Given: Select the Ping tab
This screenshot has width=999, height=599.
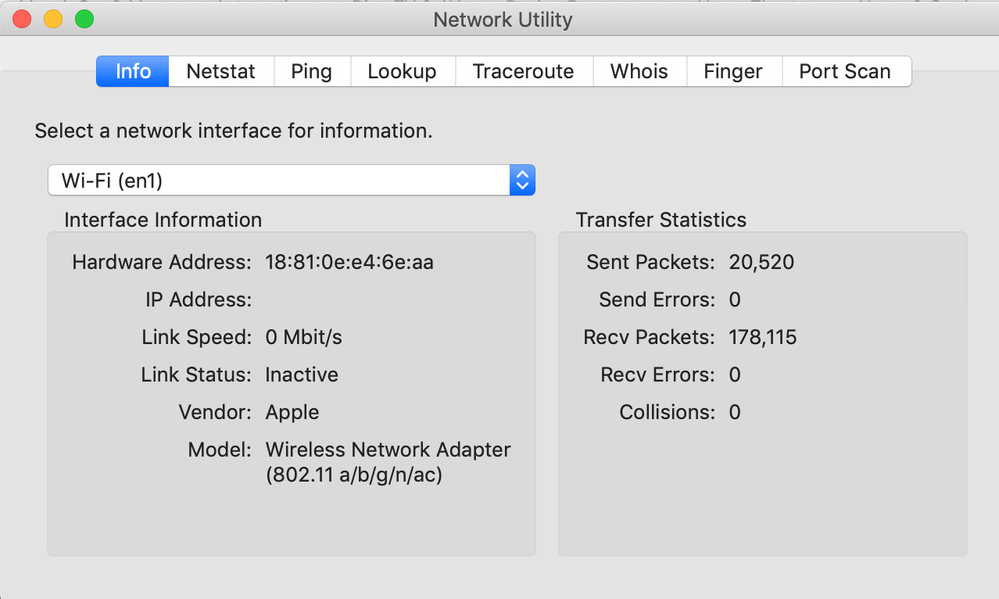Looking at the screenshot, I should tap(311, 72).
